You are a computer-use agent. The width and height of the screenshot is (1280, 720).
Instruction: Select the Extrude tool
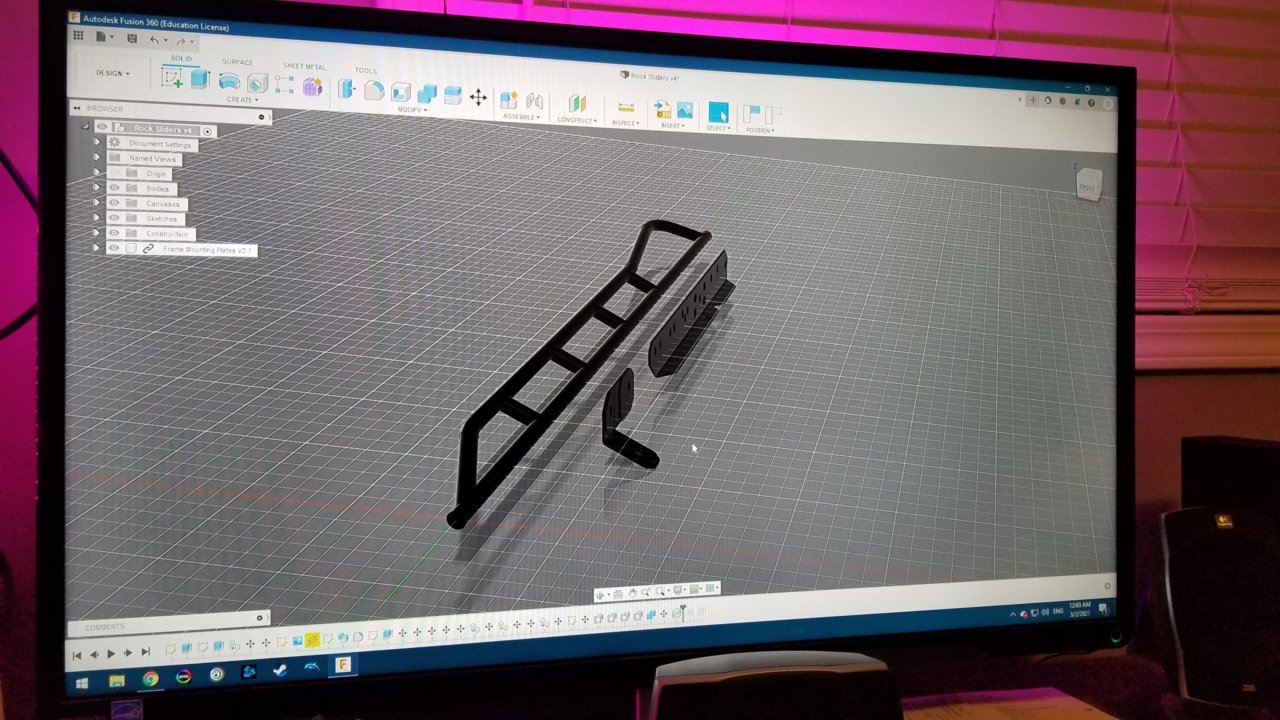pos(200,80)
